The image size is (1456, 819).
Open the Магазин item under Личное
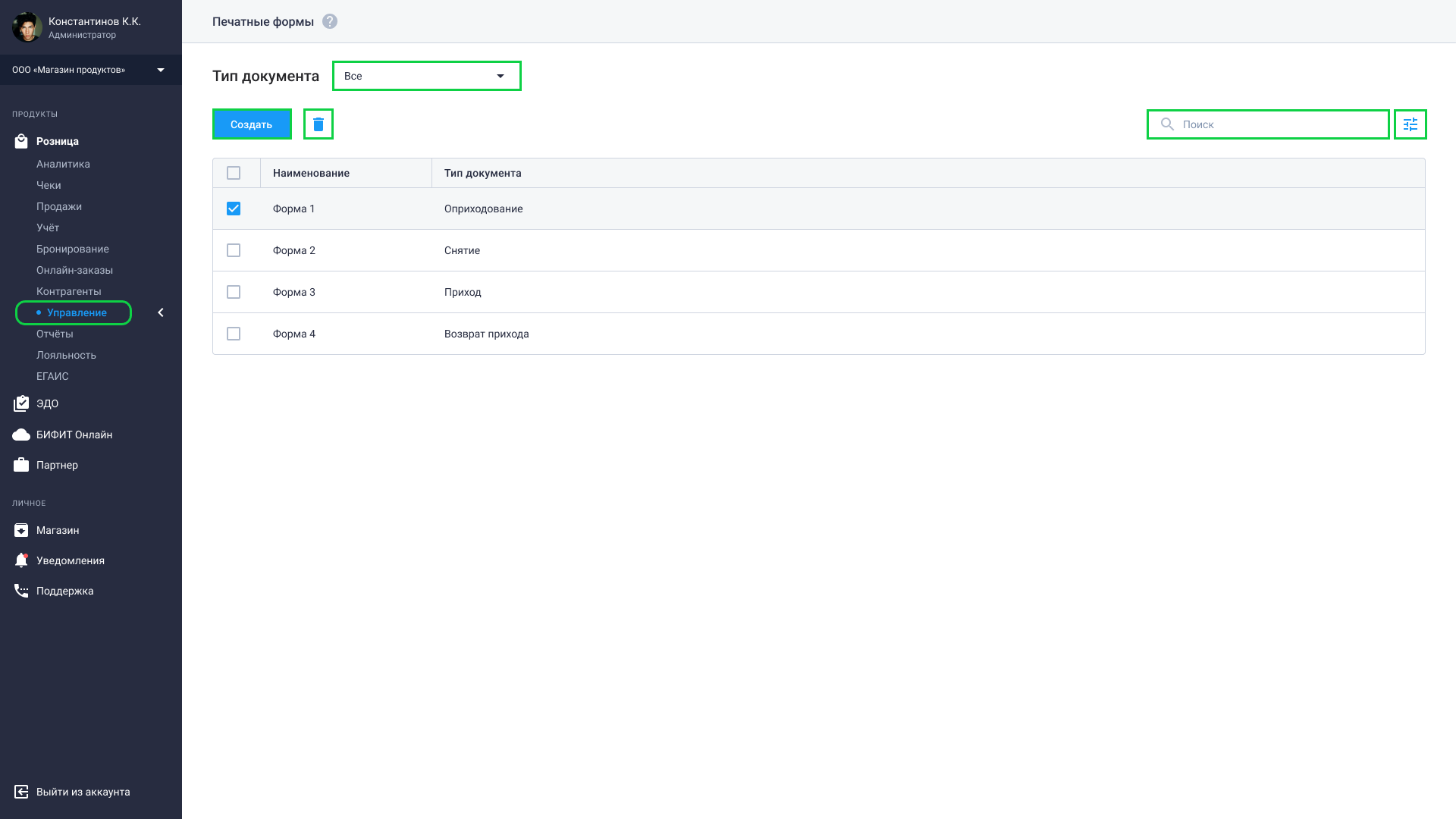[58, 530]
